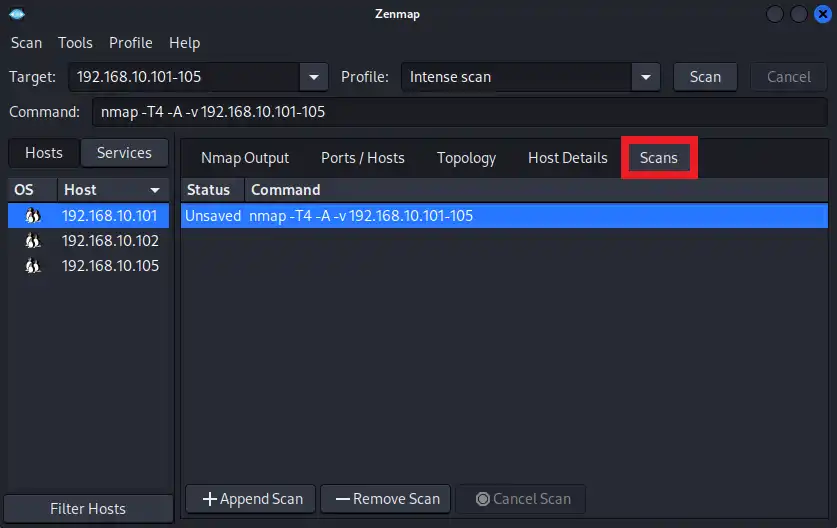Switch to the Ports / Hosts tab
837x528 pixels.
[362, 158]
